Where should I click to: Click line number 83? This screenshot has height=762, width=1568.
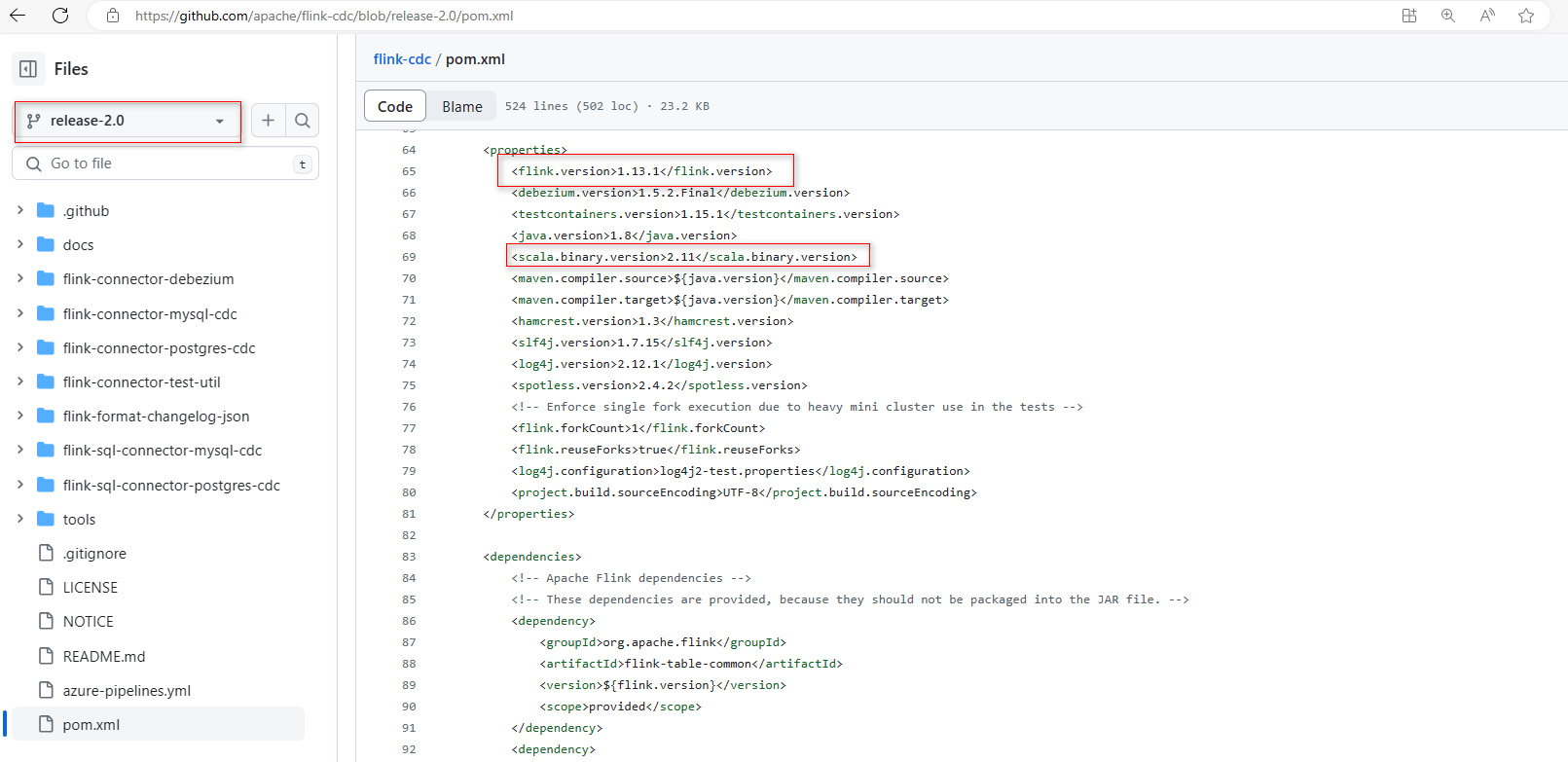(409, 557)
